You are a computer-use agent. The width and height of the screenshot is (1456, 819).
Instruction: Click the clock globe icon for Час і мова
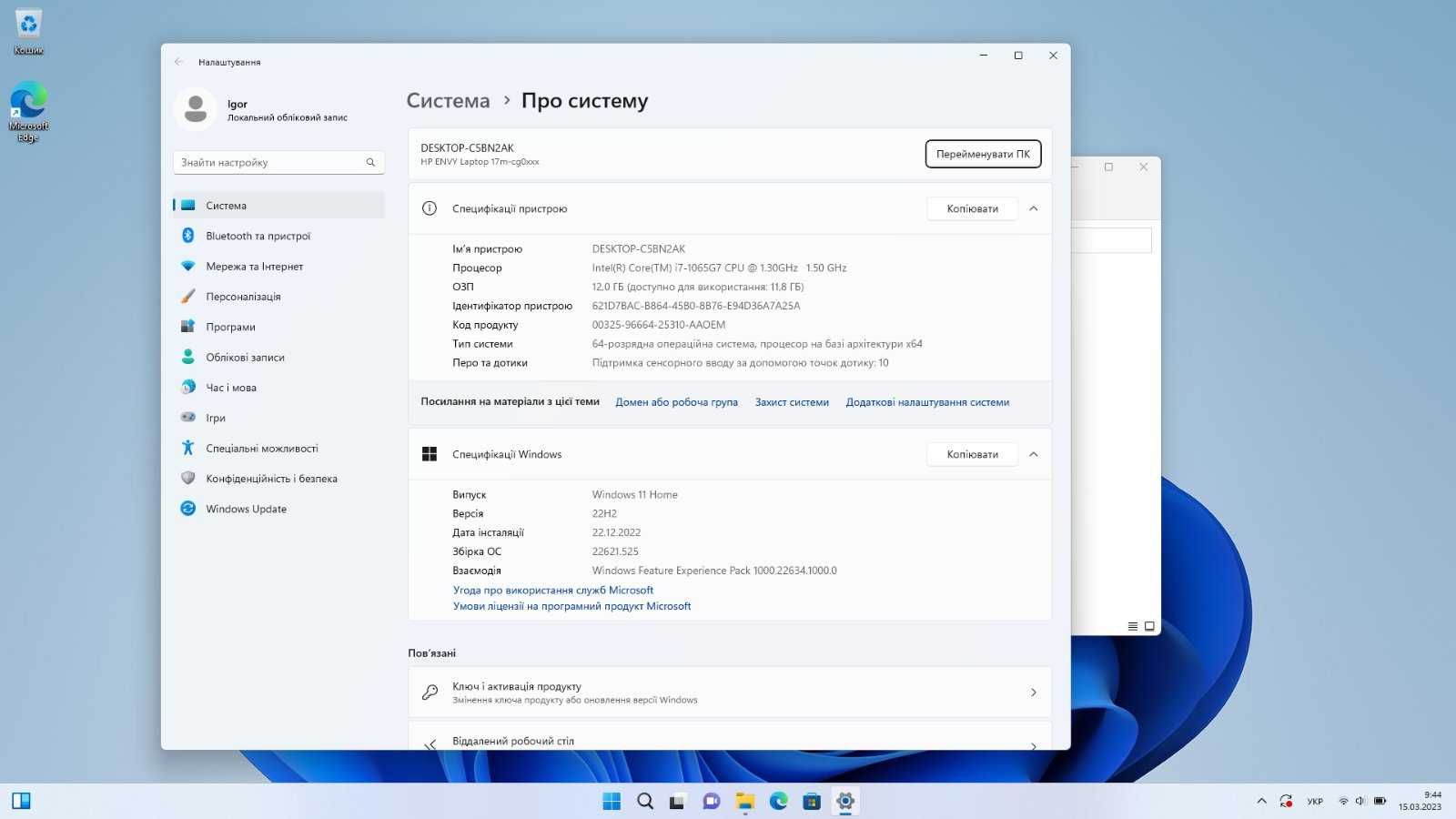[188, 388]
